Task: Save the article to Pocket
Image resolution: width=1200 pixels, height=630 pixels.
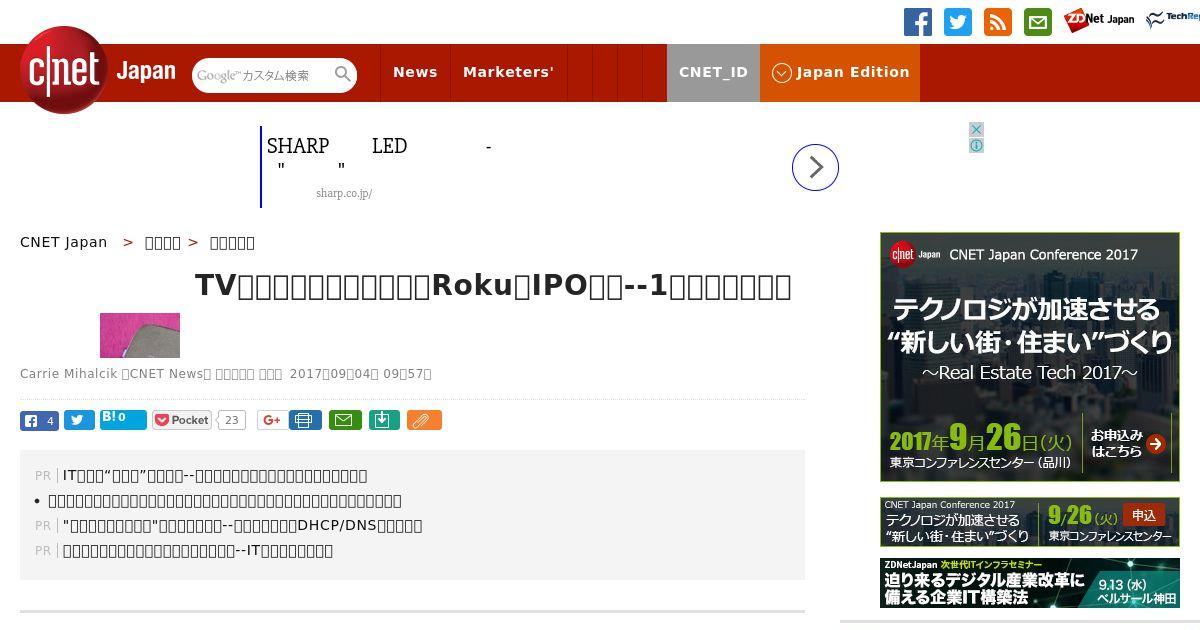Action: pos(182,420)
